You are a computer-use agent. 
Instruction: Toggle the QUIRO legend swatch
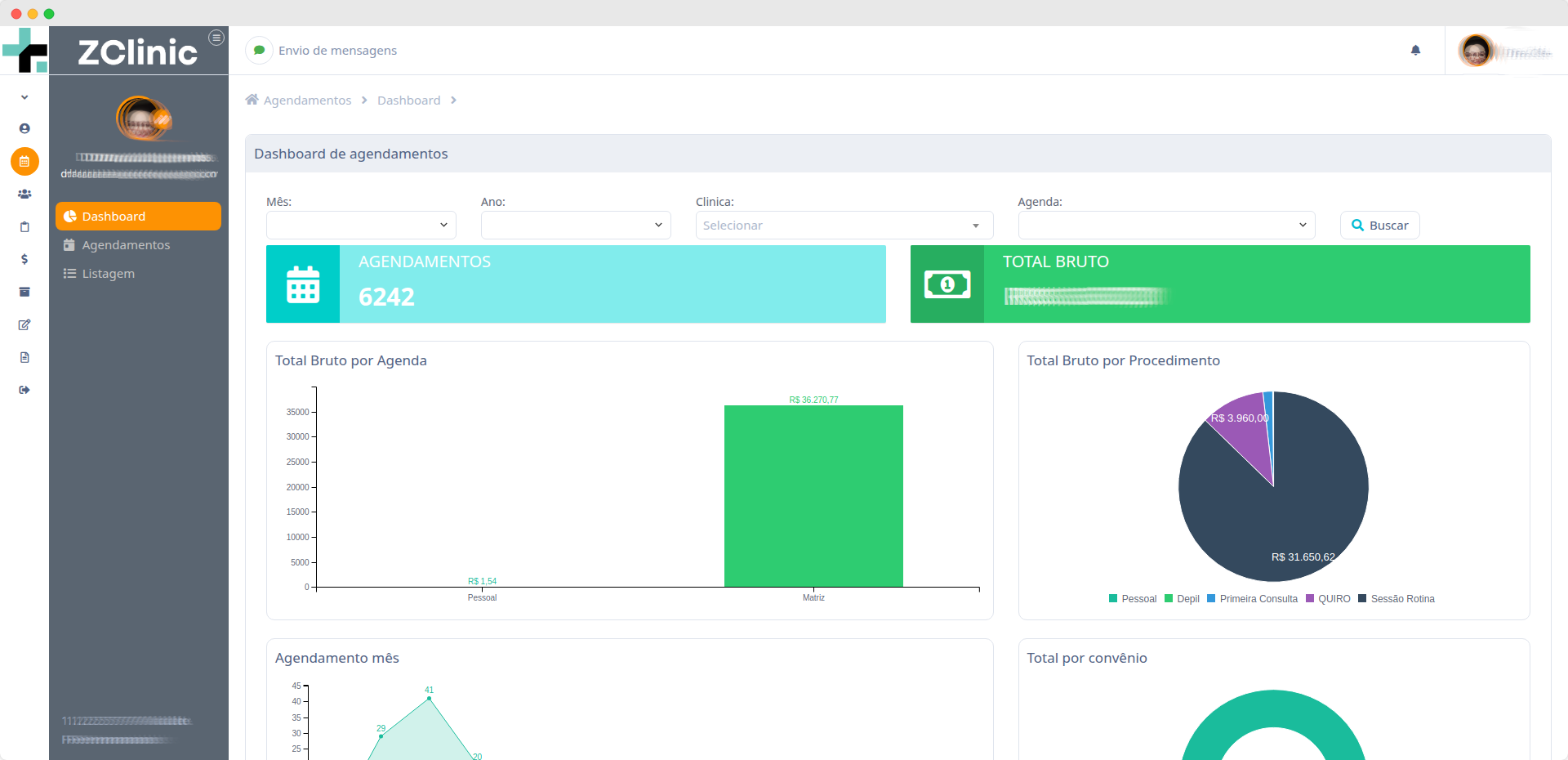[1310, 599]
